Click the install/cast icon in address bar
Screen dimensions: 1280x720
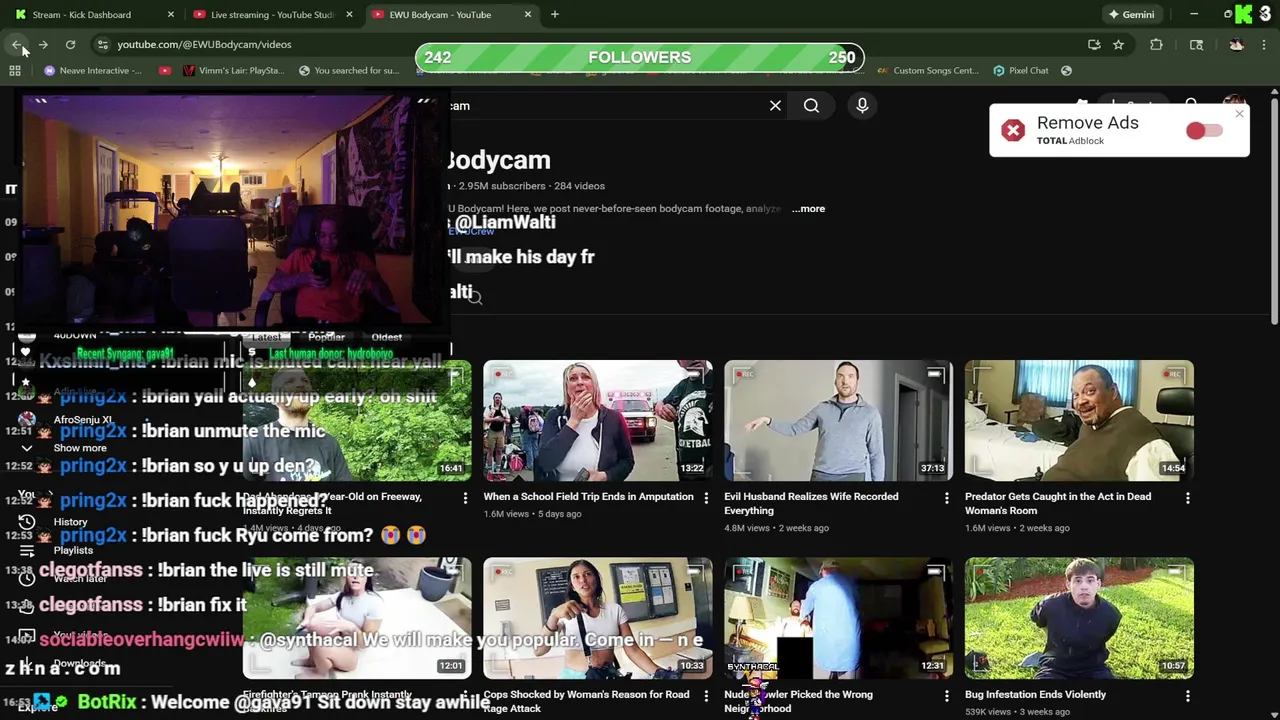[1094, 44]
